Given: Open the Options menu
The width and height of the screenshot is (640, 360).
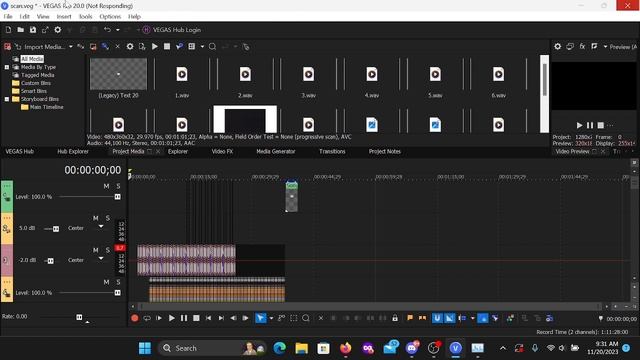Looking at the screenshot, I should tap(110, 17).
